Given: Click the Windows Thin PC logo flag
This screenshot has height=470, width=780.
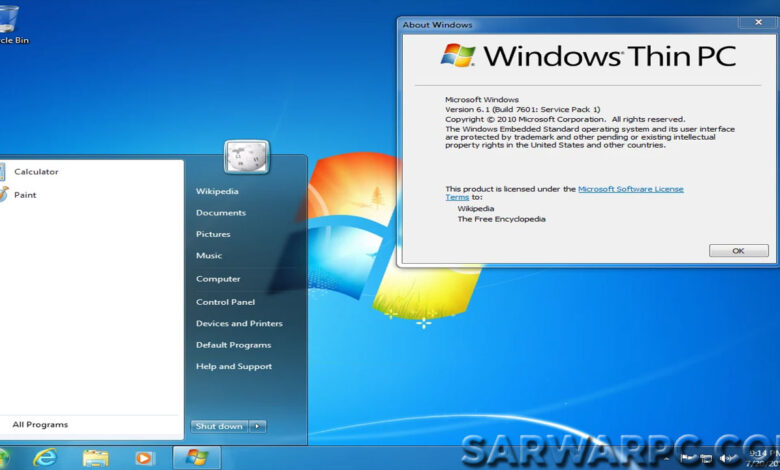Looking at the screenshot, I should (458, 55).
